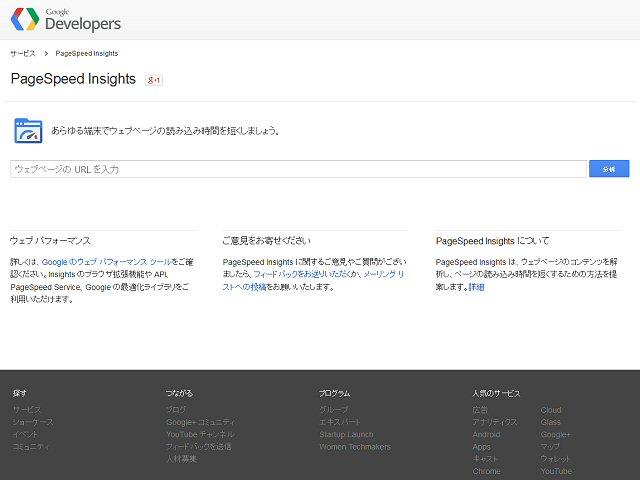Click the PageSpeed speedometer icon
This screenshot has width=640, height=480.
coord(28,131)
